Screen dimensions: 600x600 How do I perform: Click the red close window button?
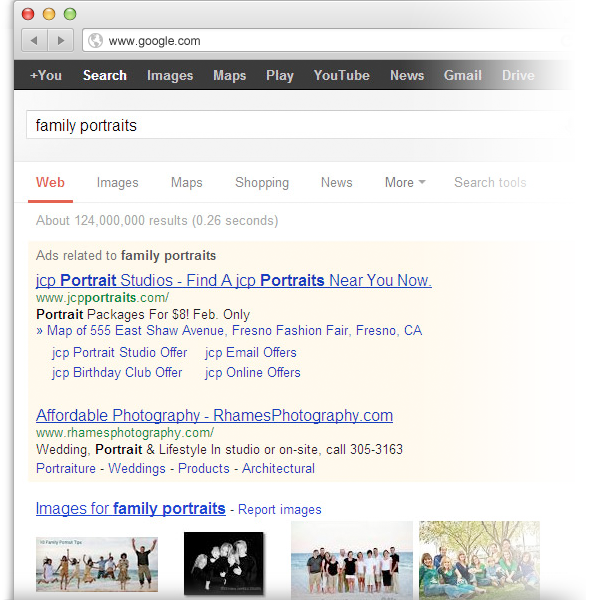[x=28, y=14]
